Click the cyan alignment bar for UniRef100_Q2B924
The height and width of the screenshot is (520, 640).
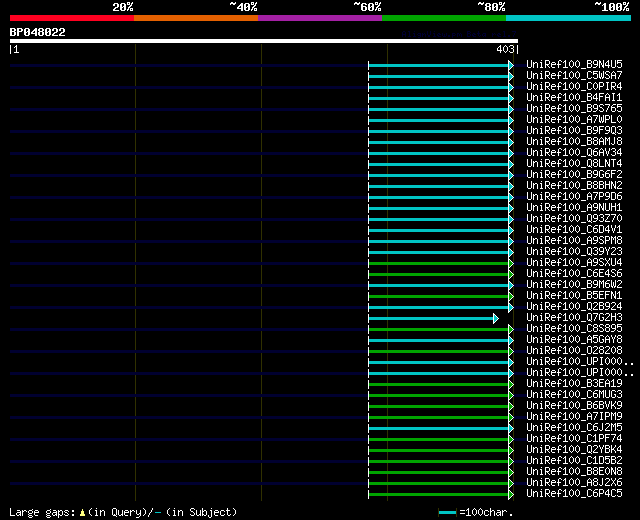click(438, 308)
